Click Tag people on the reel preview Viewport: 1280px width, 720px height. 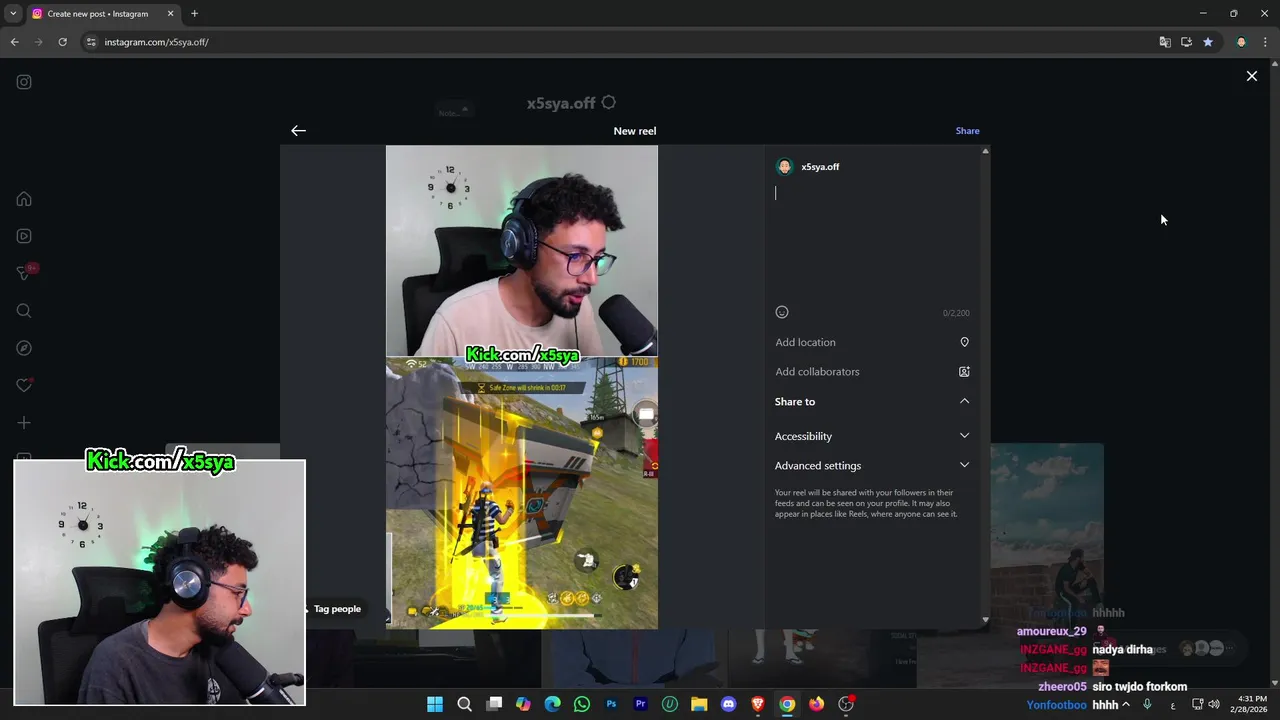pyautogui.click(x=334, y=609)
